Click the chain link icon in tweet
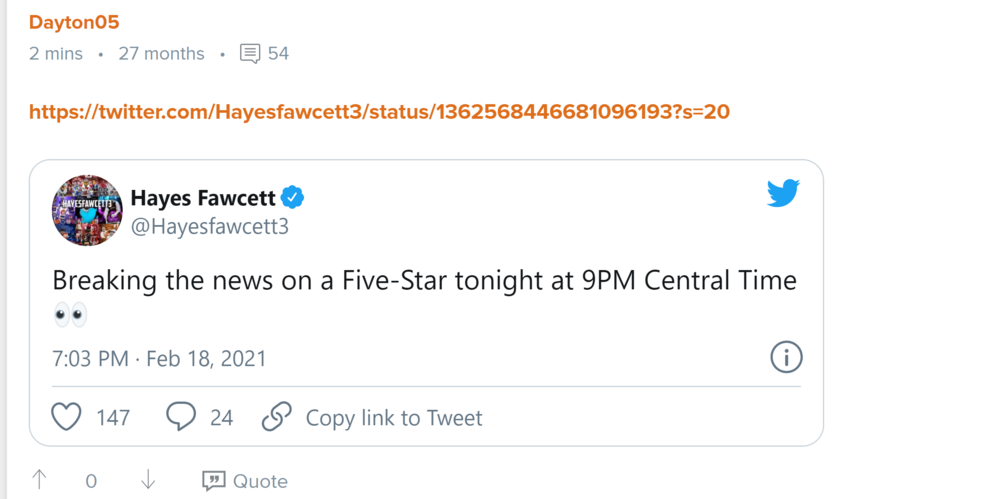The image size is (1000, 499). tap(276, 416)
